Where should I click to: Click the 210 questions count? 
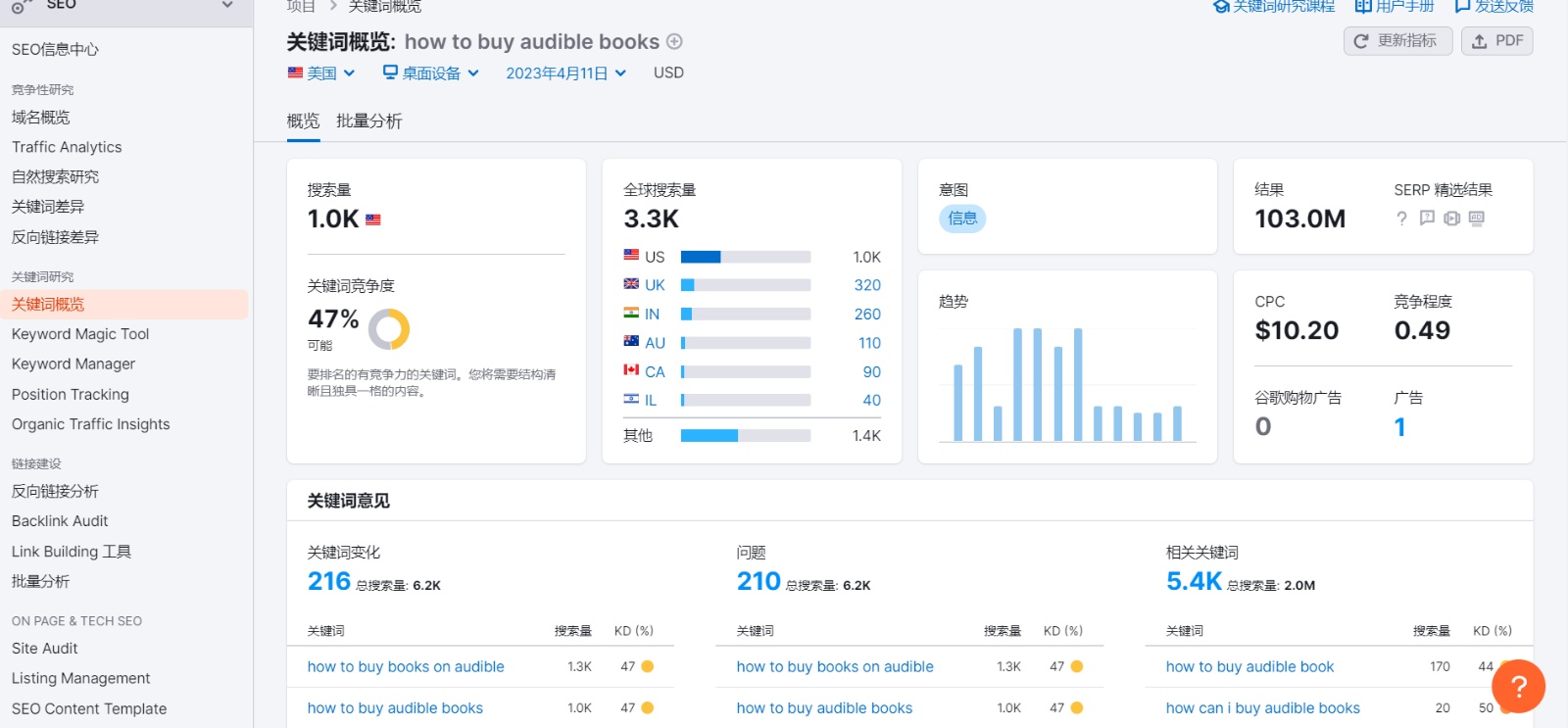pos(759,581)
